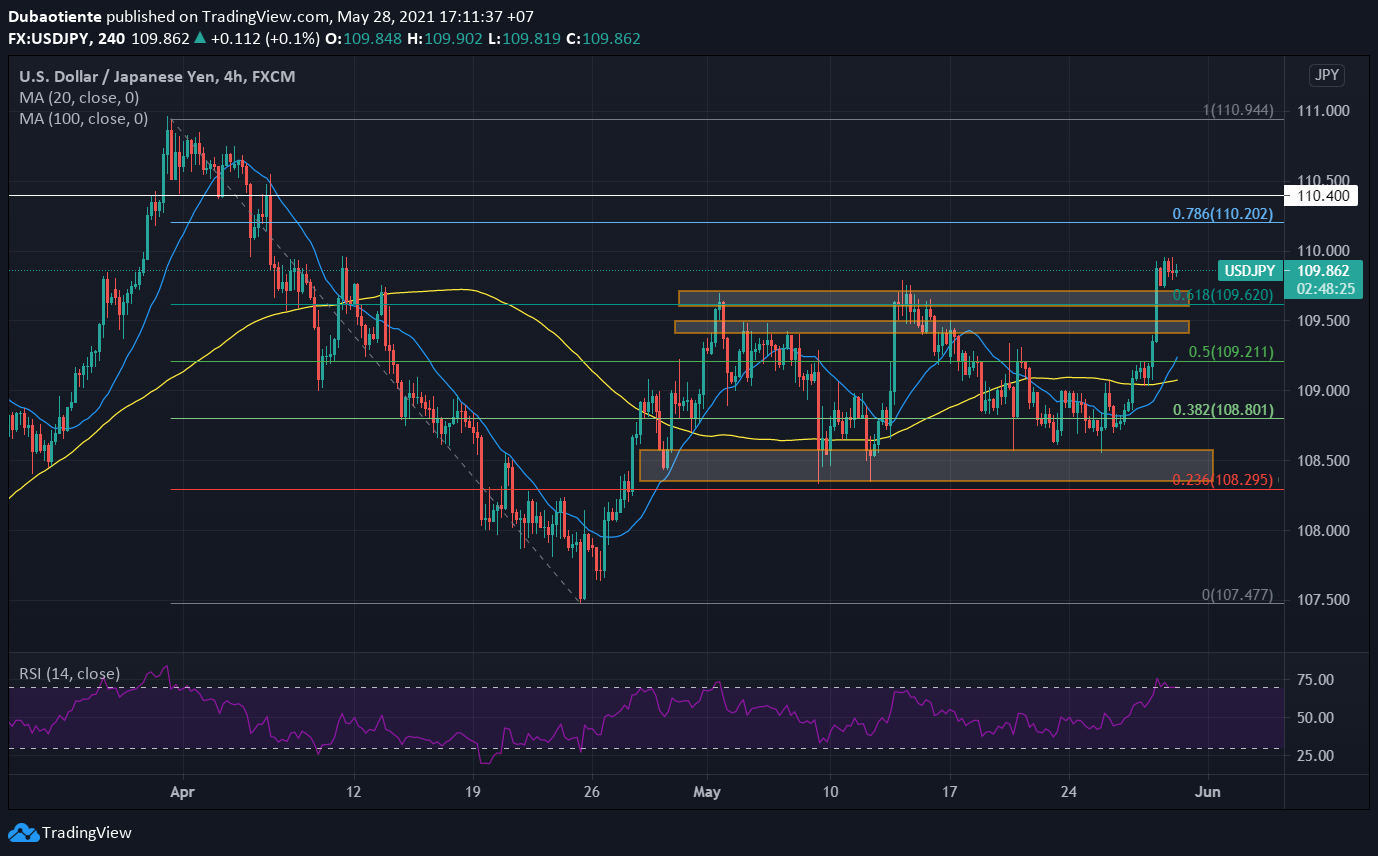The image size is (1378, 856).
Task: Click the 109.862 last price label
Action: [x=1323, y=270]
